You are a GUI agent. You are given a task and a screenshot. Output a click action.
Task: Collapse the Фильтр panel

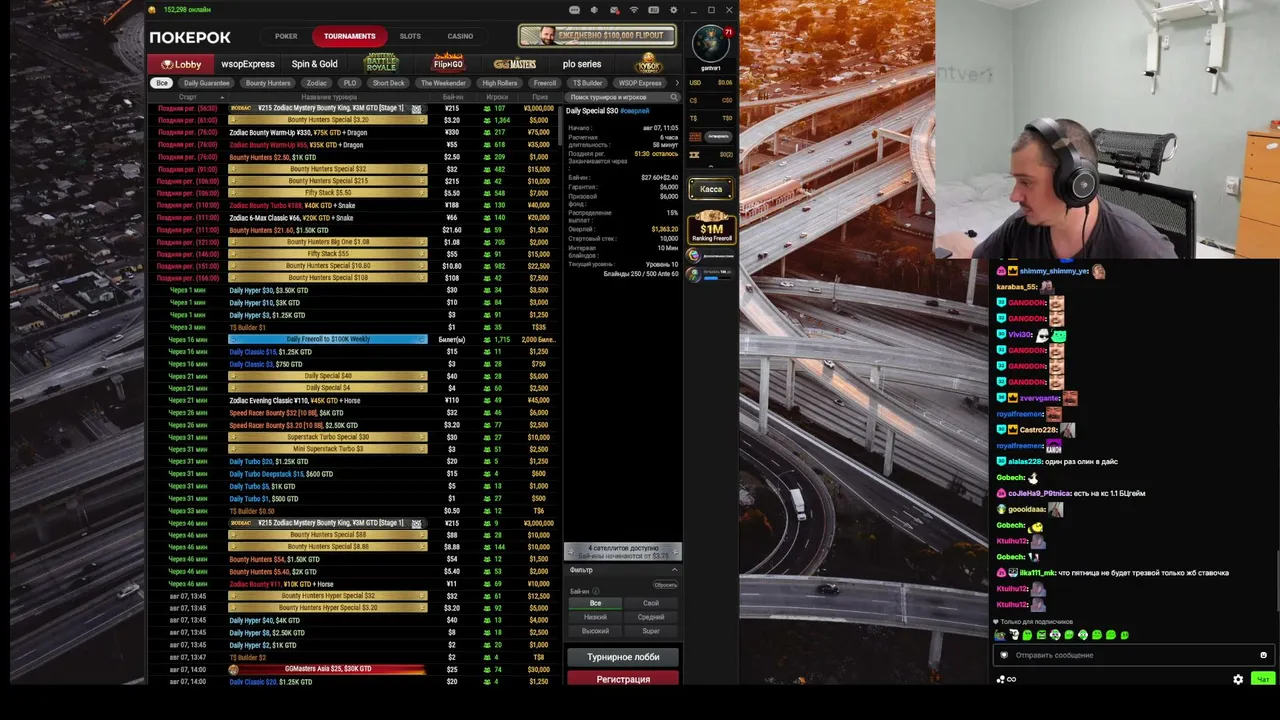674,570
